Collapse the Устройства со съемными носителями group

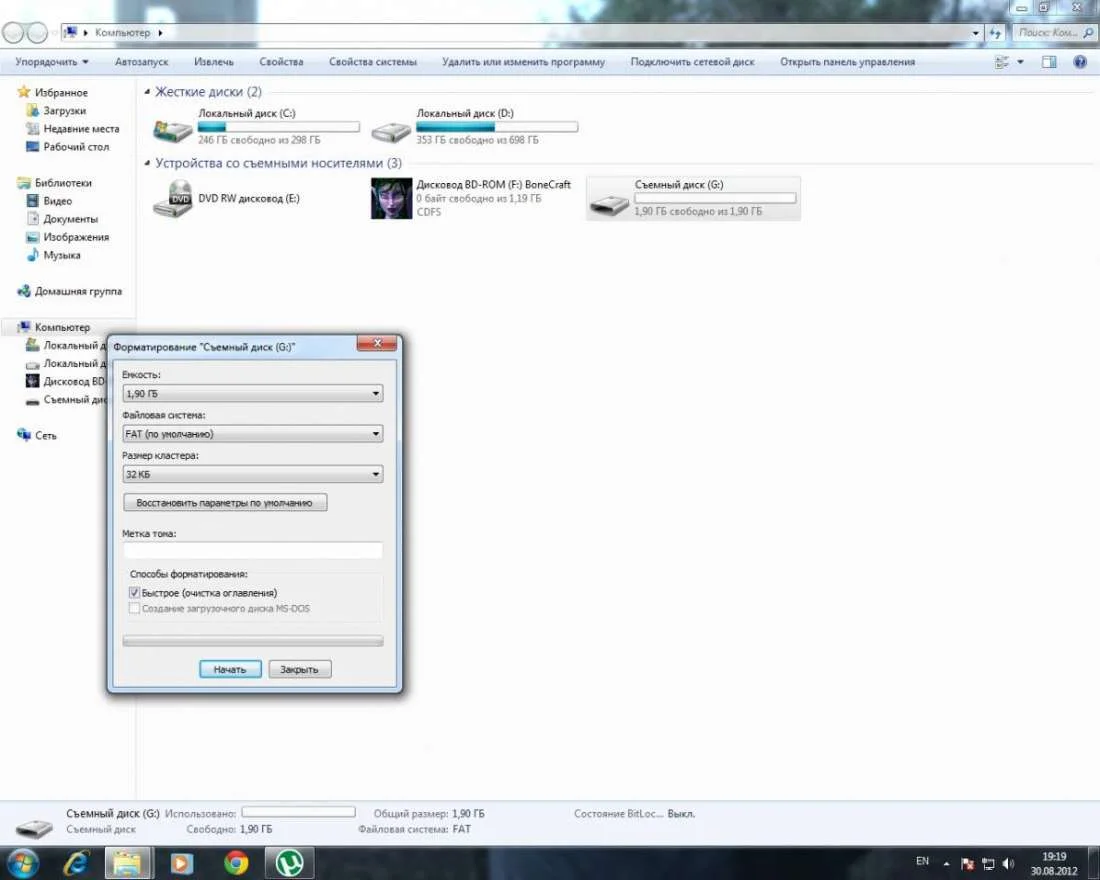click(147, 163)
